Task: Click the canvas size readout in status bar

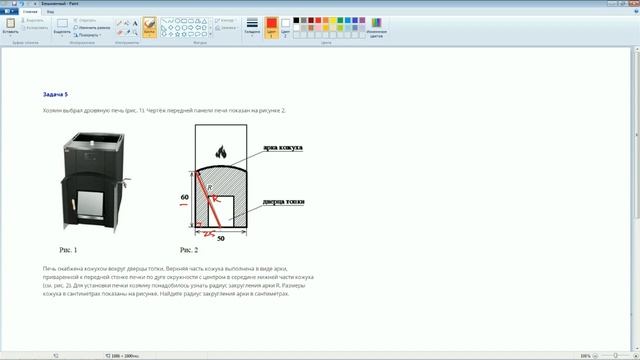Action: [122, 356]
